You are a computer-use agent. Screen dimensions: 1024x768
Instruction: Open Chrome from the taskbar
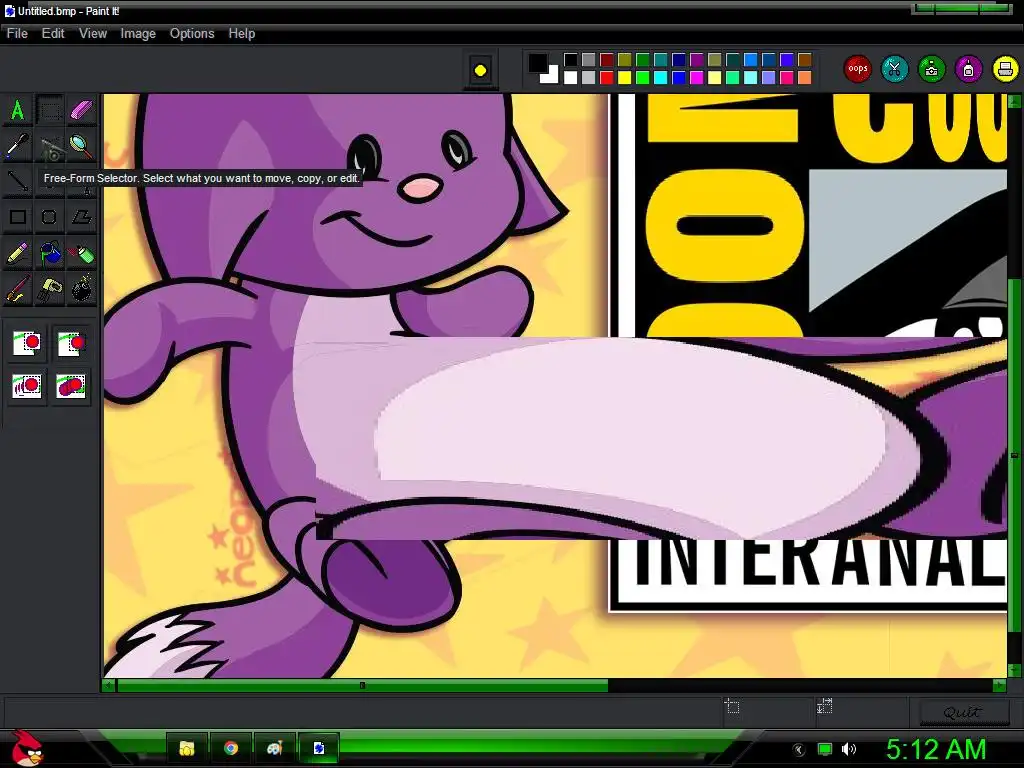click(231, 748)
